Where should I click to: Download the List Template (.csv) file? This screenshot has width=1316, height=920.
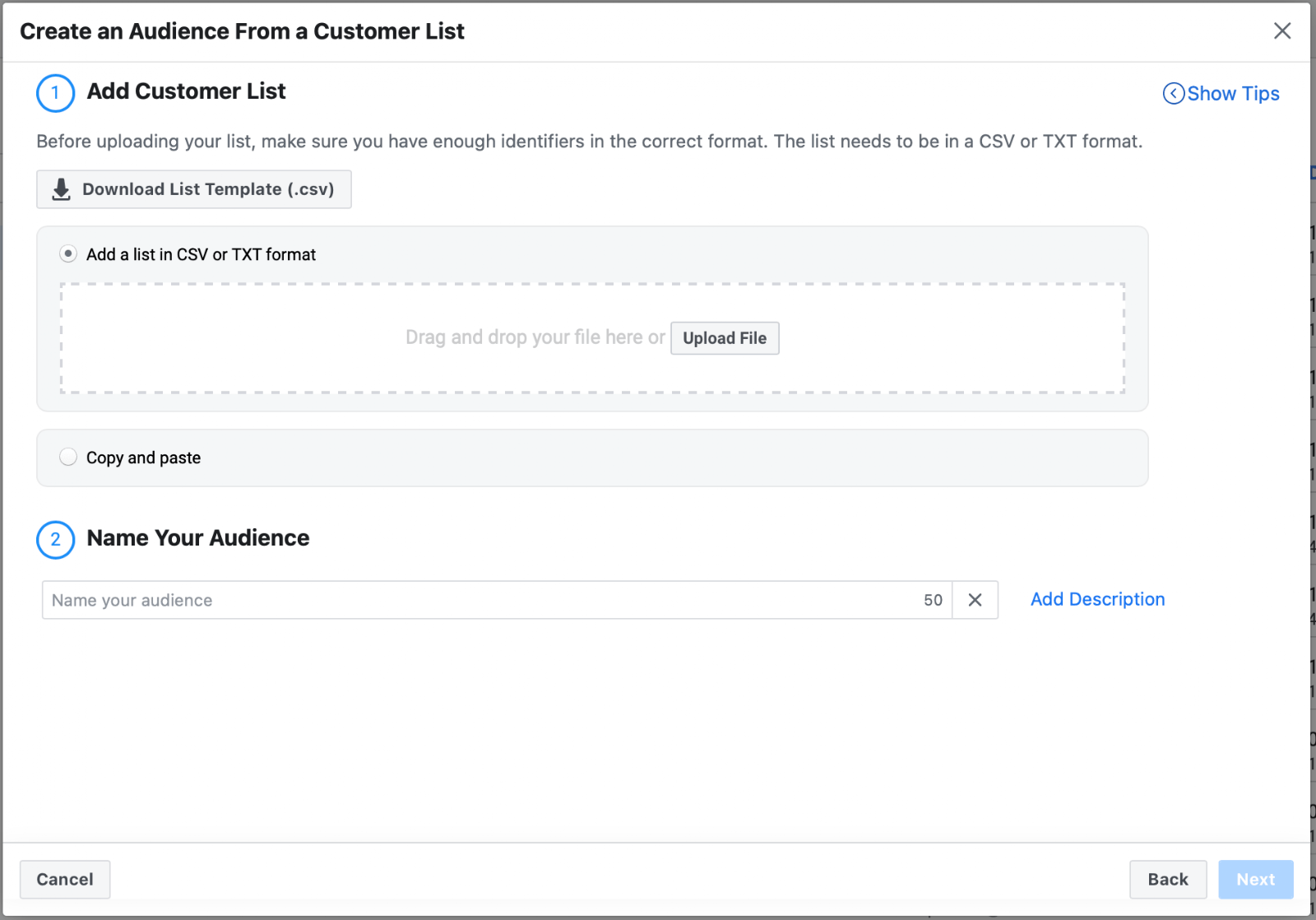click(194, 189)
